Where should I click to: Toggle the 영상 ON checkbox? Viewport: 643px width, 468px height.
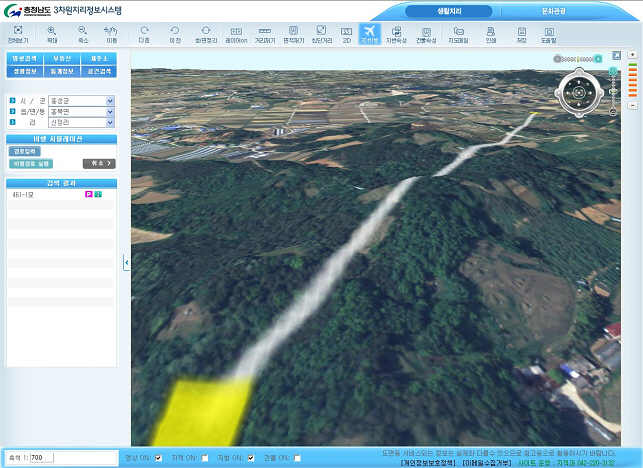click(159, 458)
